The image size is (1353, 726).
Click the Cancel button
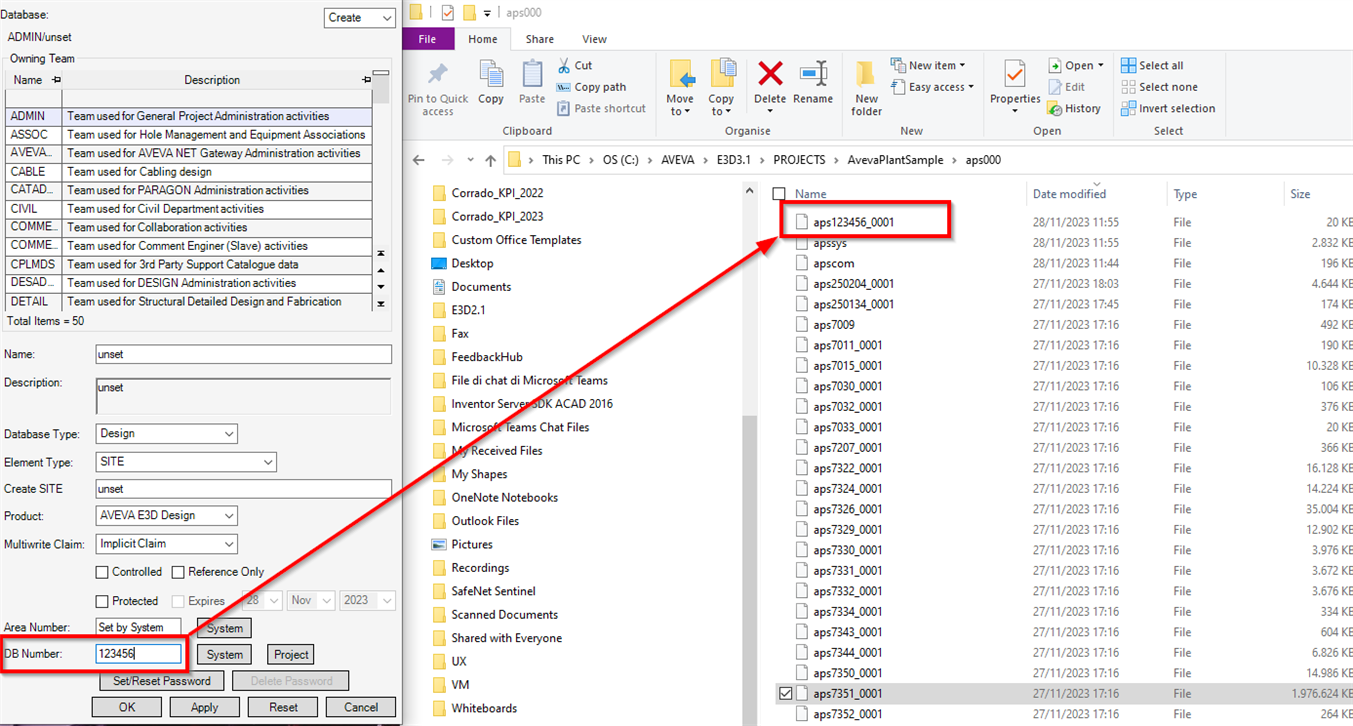pyautogui.click(x=361, y=707)
